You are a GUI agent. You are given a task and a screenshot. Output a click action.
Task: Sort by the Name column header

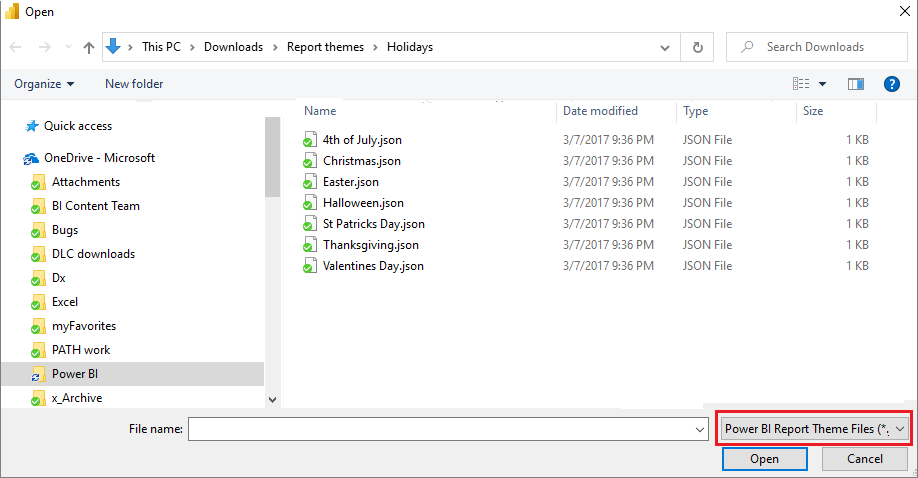[x=320, y=111]
